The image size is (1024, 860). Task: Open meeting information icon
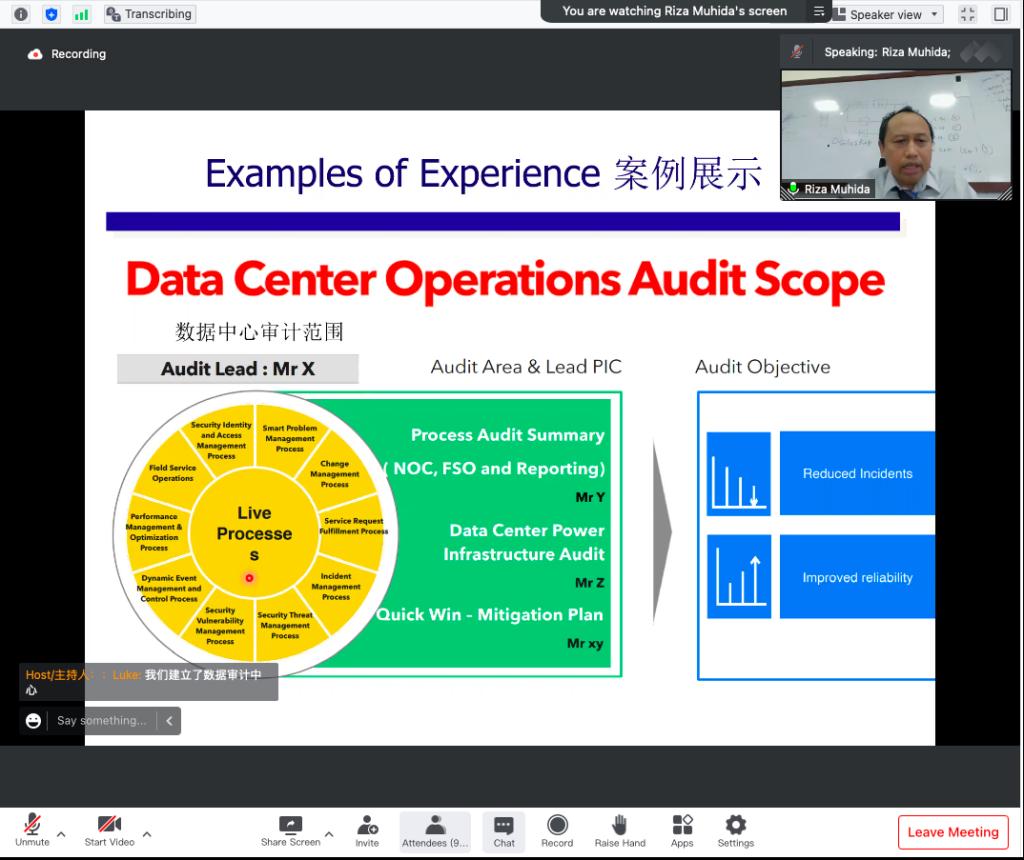pos(21,14)
